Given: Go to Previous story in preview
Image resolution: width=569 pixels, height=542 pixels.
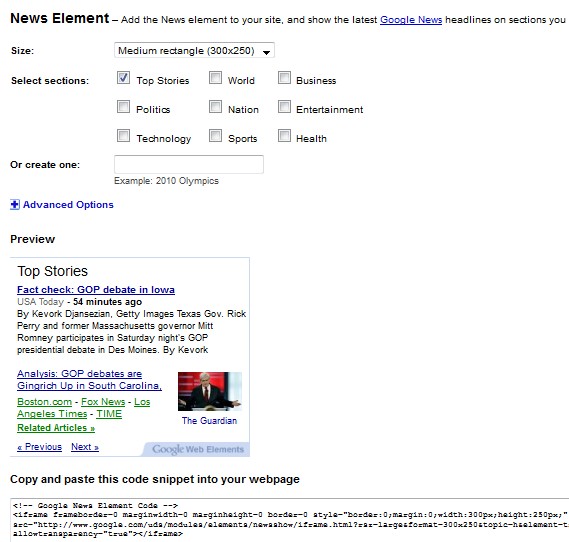Looking at the screenshot, I should (40, 447).
